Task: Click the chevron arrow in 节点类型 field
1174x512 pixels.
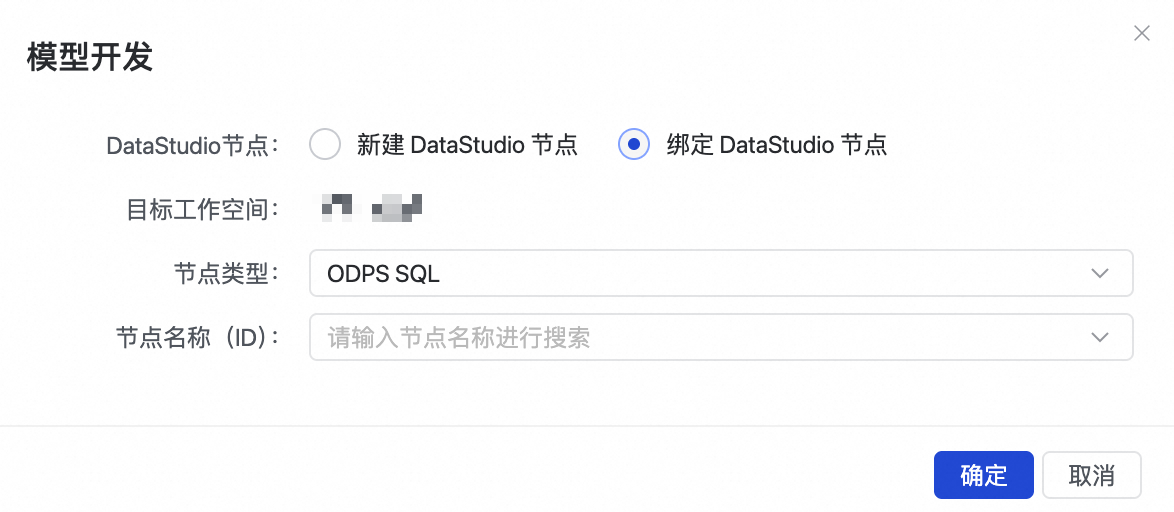Action: click(x=1100, y=274)
